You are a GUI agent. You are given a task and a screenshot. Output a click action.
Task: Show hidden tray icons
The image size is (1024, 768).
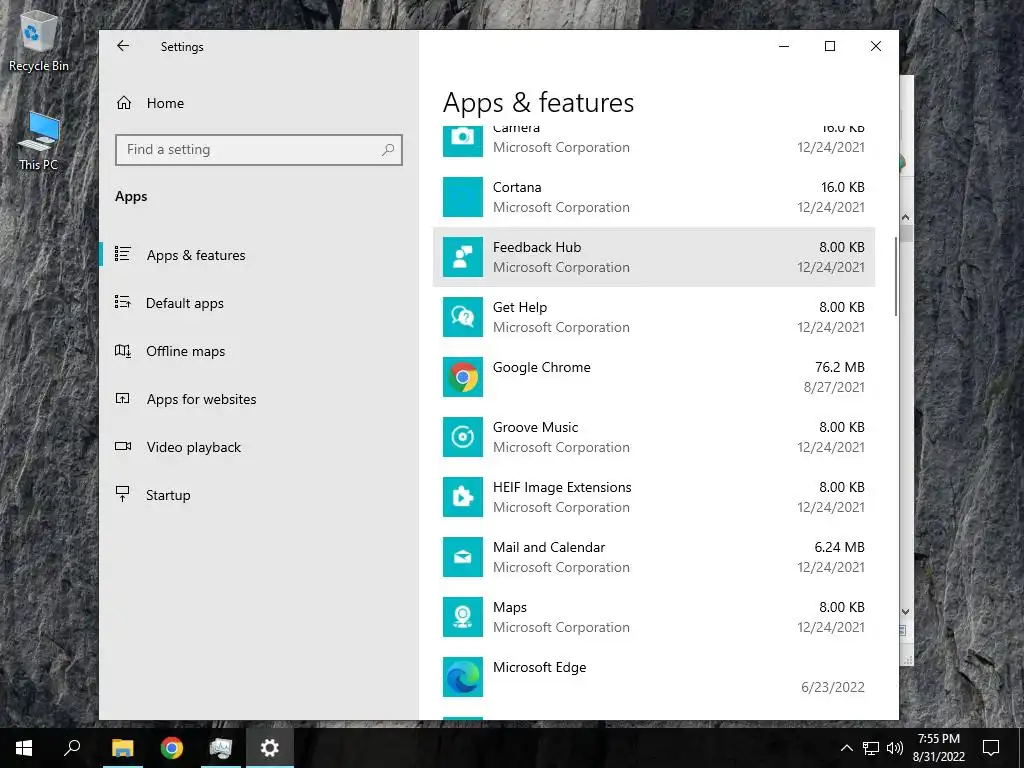[x=846, y=748]
